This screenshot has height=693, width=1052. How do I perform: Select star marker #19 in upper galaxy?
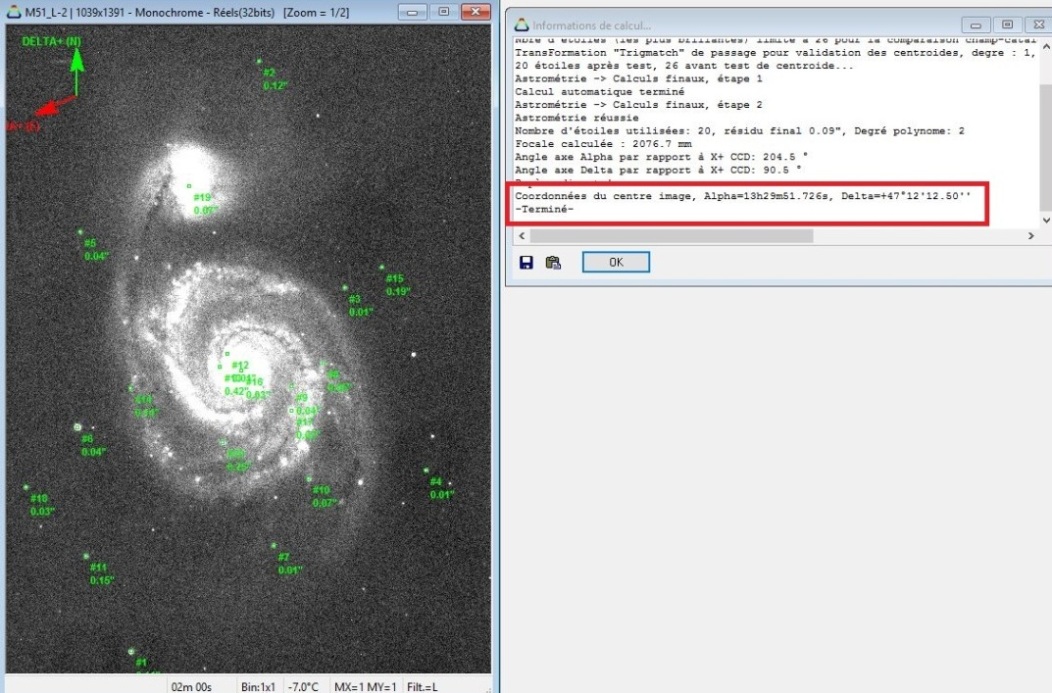click(189, 186)
